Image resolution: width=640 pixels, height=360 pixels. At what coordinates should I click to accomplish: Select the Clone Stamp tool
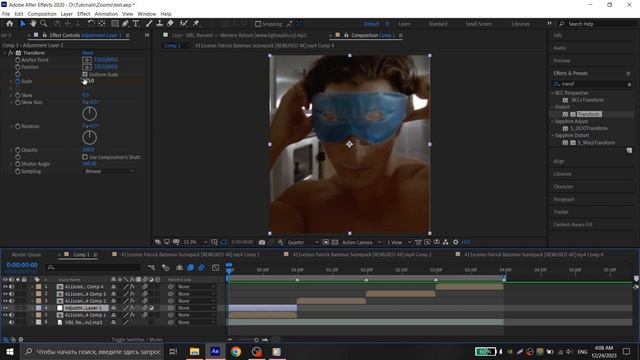160,24
